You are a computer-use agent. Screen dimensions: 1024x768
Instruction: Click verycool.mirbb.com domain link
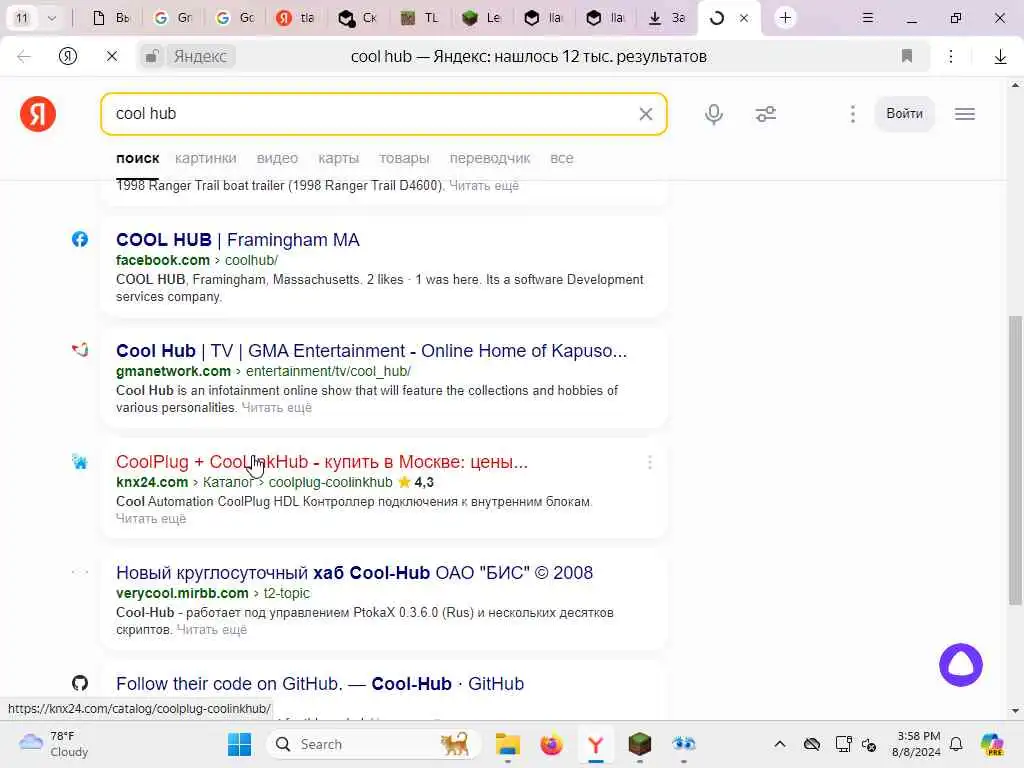182,593
